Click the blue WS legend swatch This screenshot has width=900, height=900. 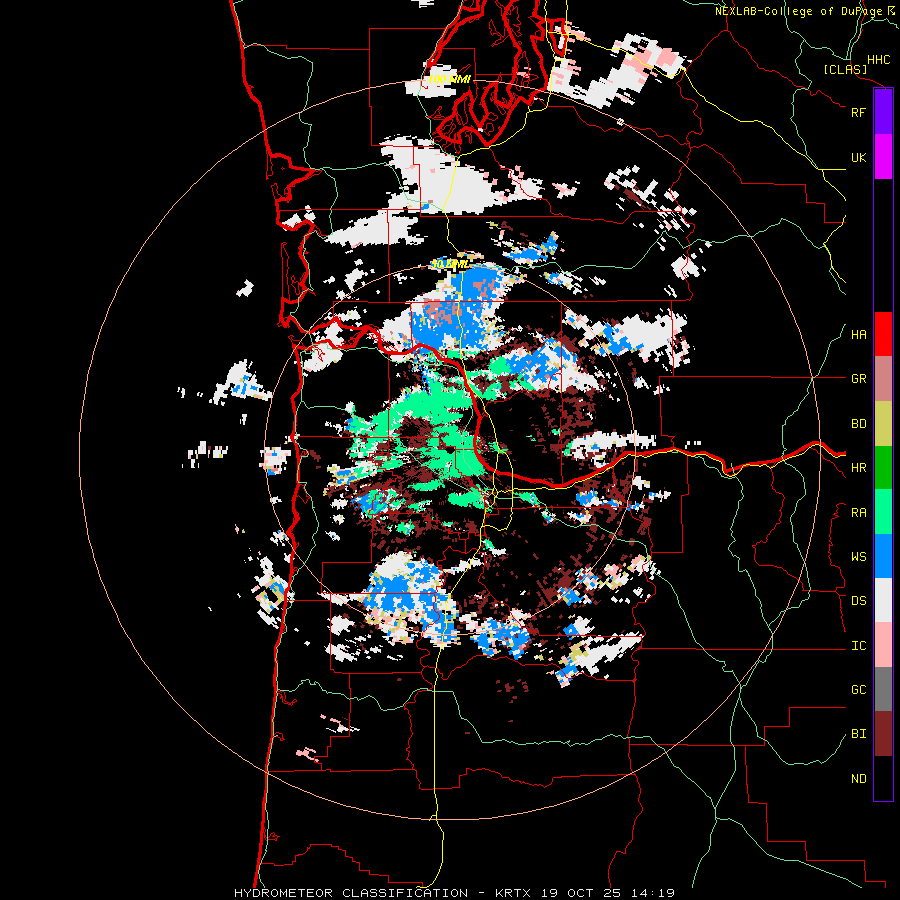tap(883, 556)
